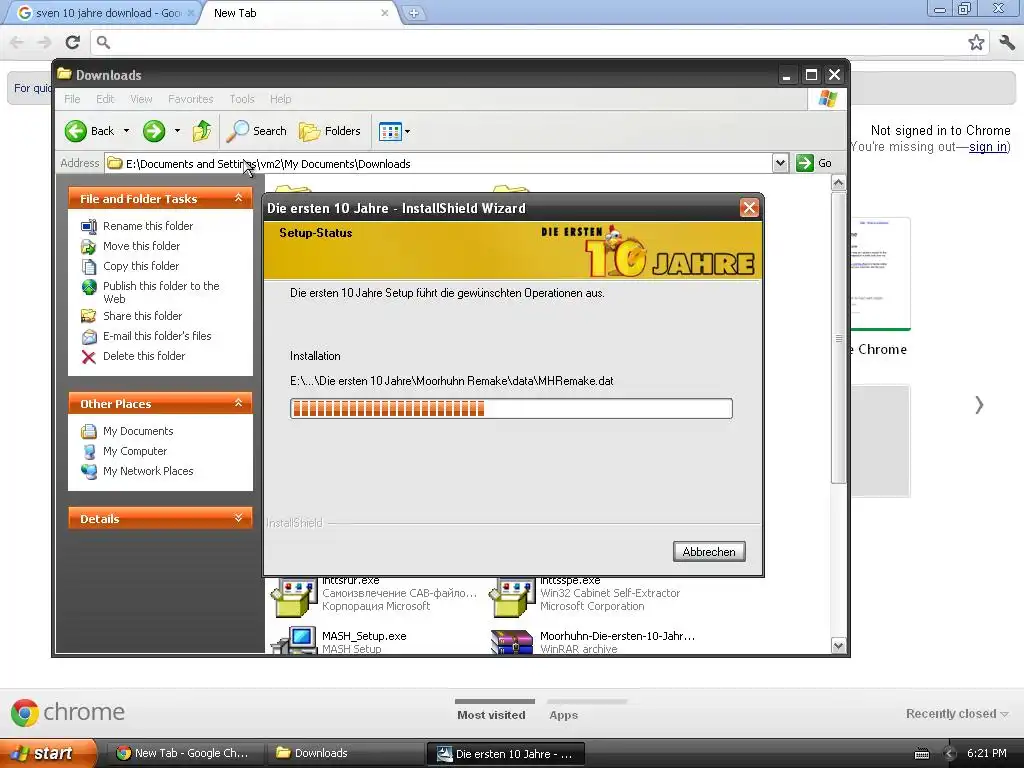
Task: Switch to New Tab - Google Chrome taskbar item
Action: [185, 753]
